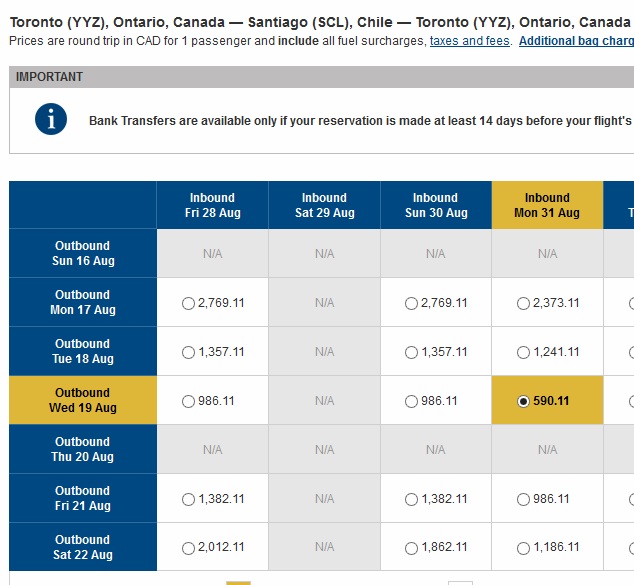Viewport: 634px width, 585px height.
Task: Select the 1,241.11 fare for Tue 18 Aug outbound
Action: [x=524, y=352]
